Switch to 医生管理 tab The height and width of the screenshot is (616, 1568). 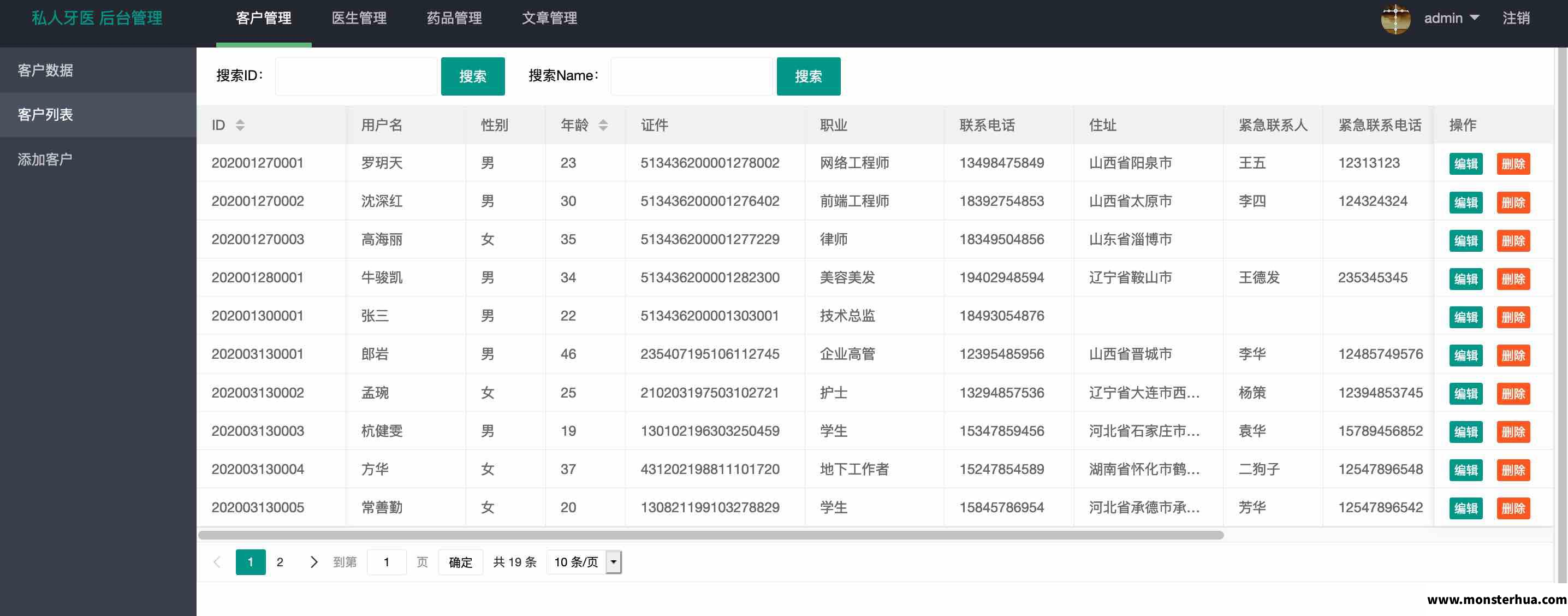359,18
